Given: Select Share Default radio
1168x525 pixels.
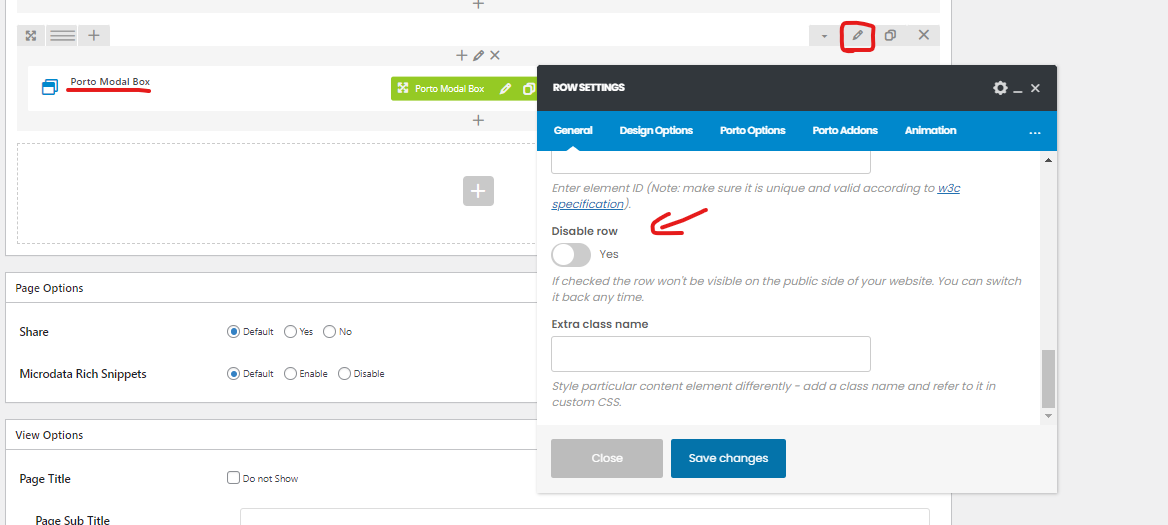Looking at the screenshot, I should tap(233, 331).
